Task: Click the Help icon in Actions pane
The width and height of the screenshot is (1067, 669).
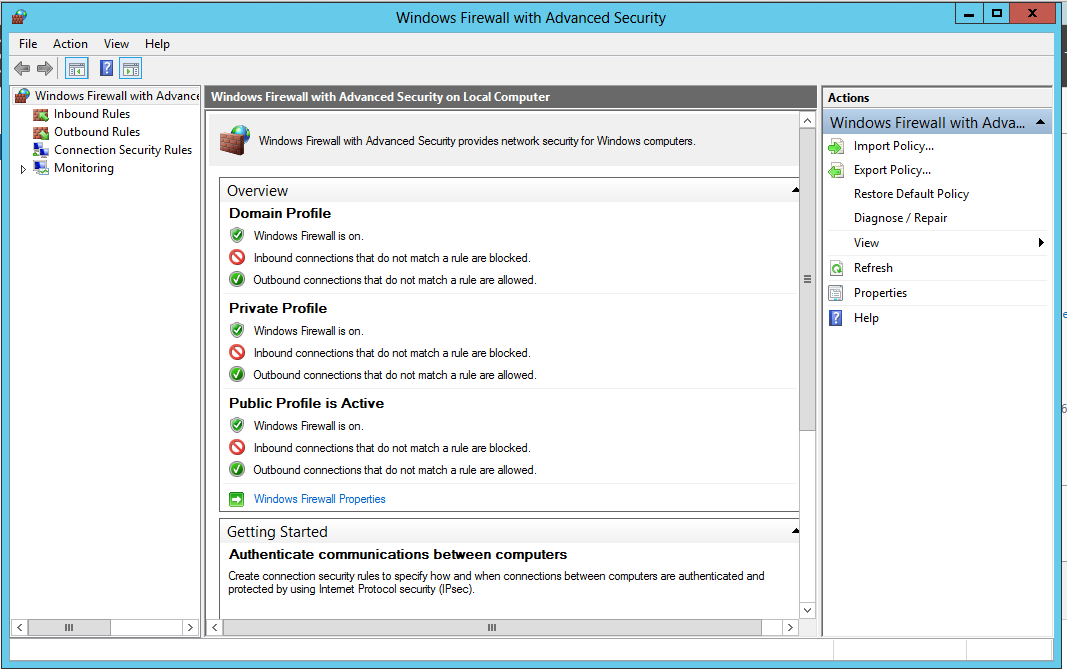Action: point(836,318)
